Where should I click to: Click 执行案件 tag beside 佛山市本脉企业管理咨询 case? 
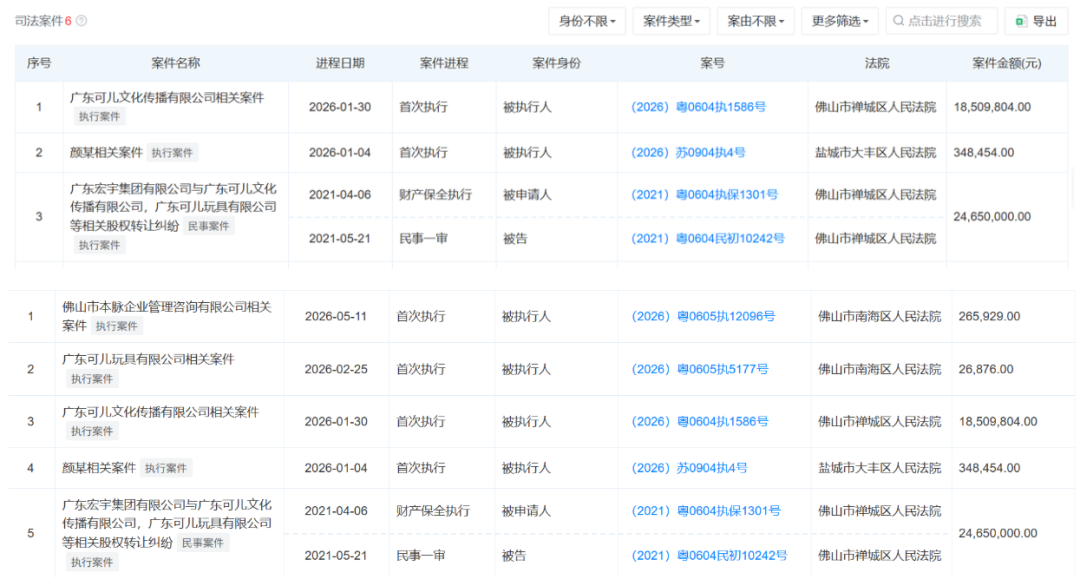(116, 326)
